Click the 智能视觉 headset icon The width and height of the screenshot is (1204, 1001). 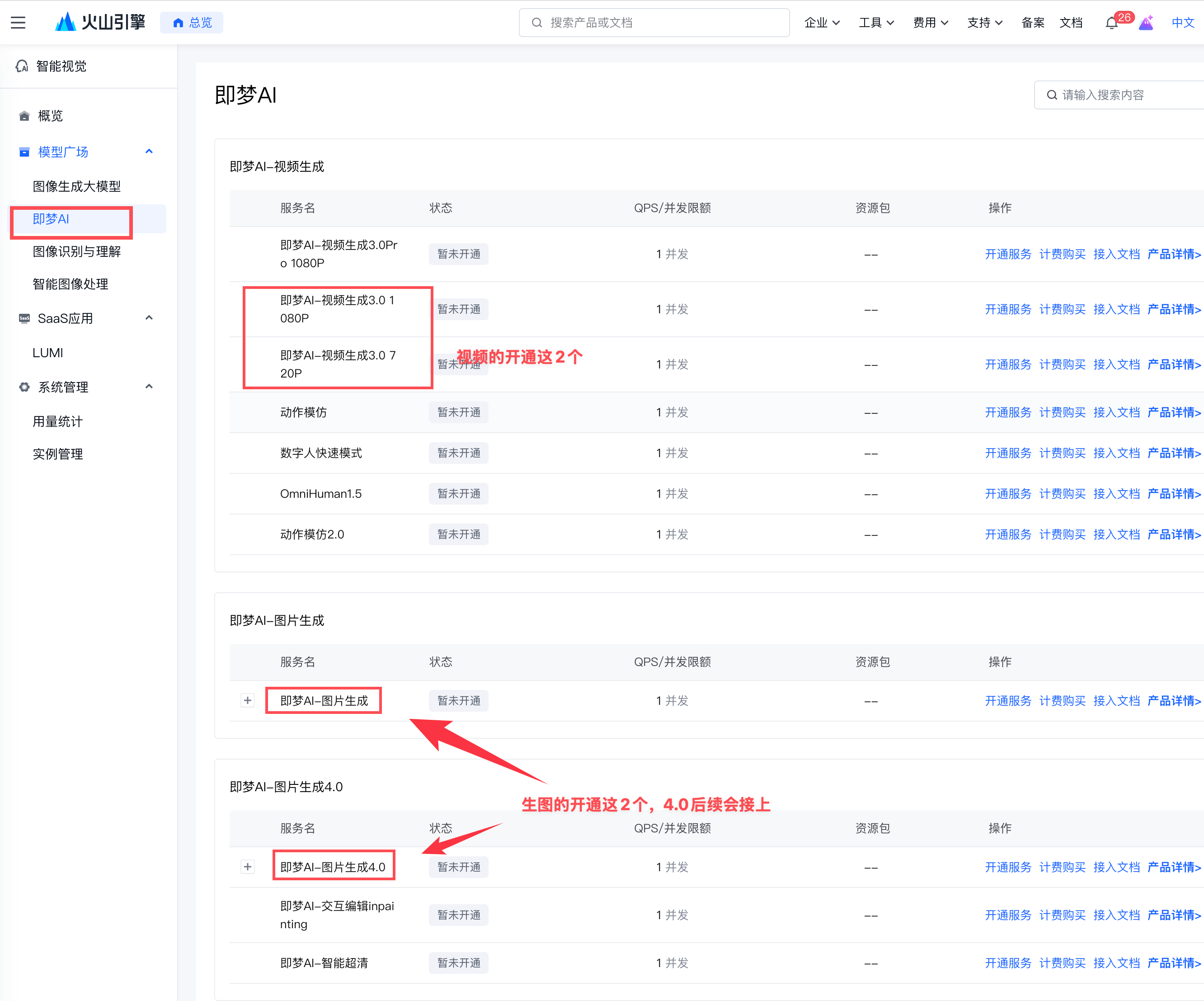22,66
